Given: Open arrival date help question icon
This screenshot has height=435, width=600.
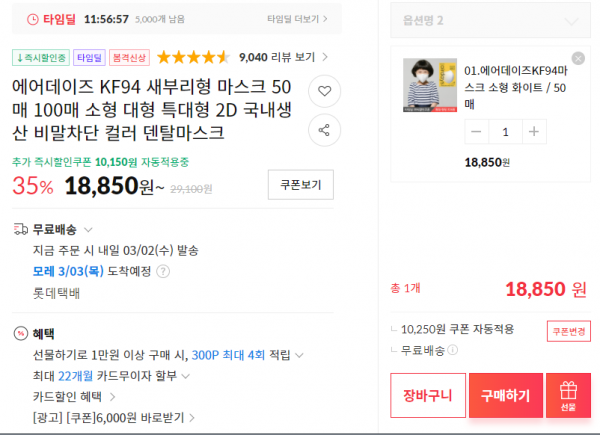Looking at the screenshot, I should coord(163,271).
